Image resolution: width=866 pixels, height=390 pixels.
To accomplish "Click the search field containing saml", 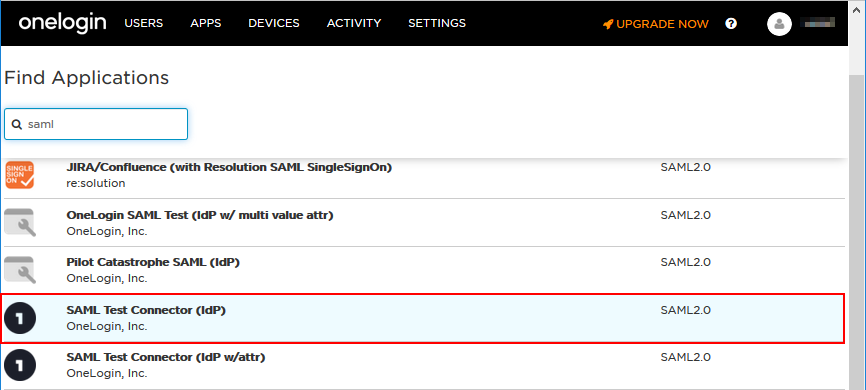I will tap(96, 124).
